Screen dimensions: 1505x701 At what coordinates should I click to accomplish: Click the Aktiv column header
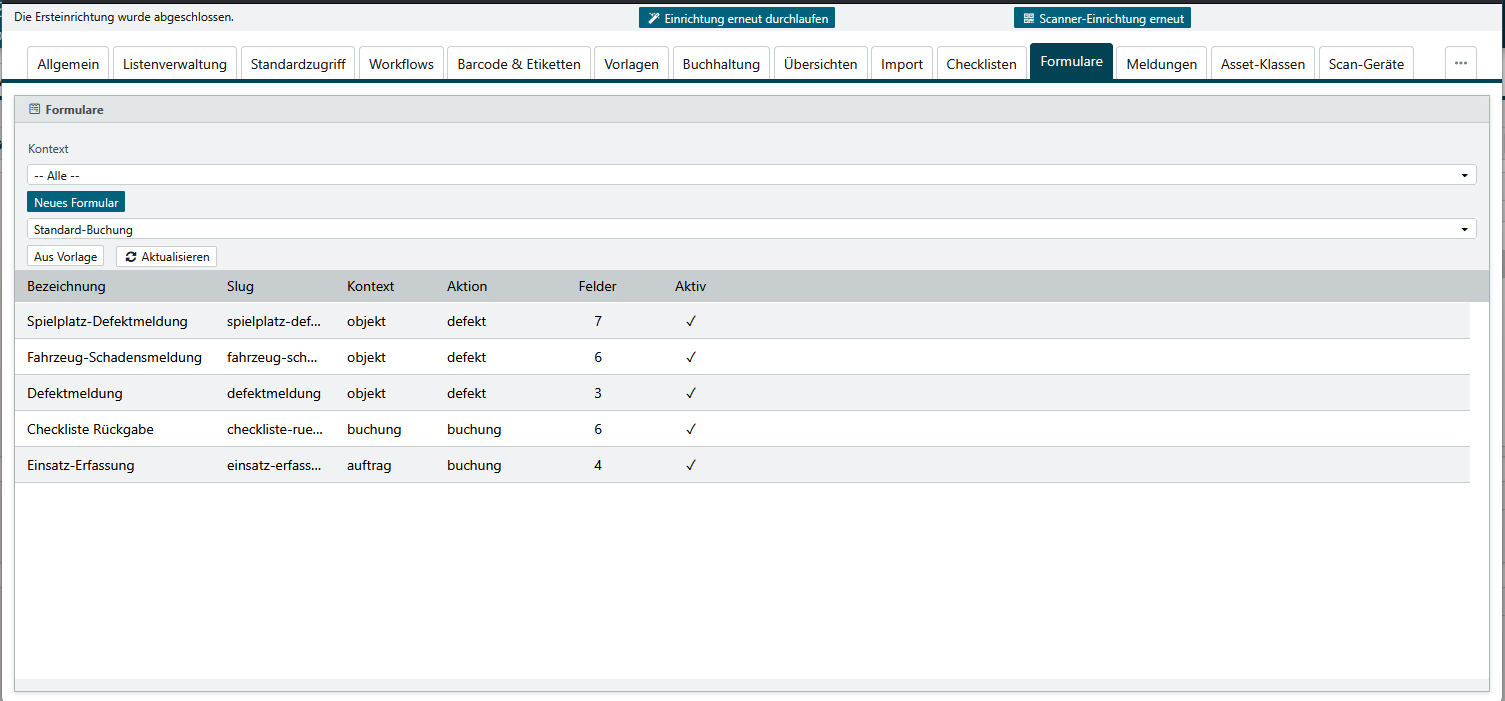tap(690, 286)
